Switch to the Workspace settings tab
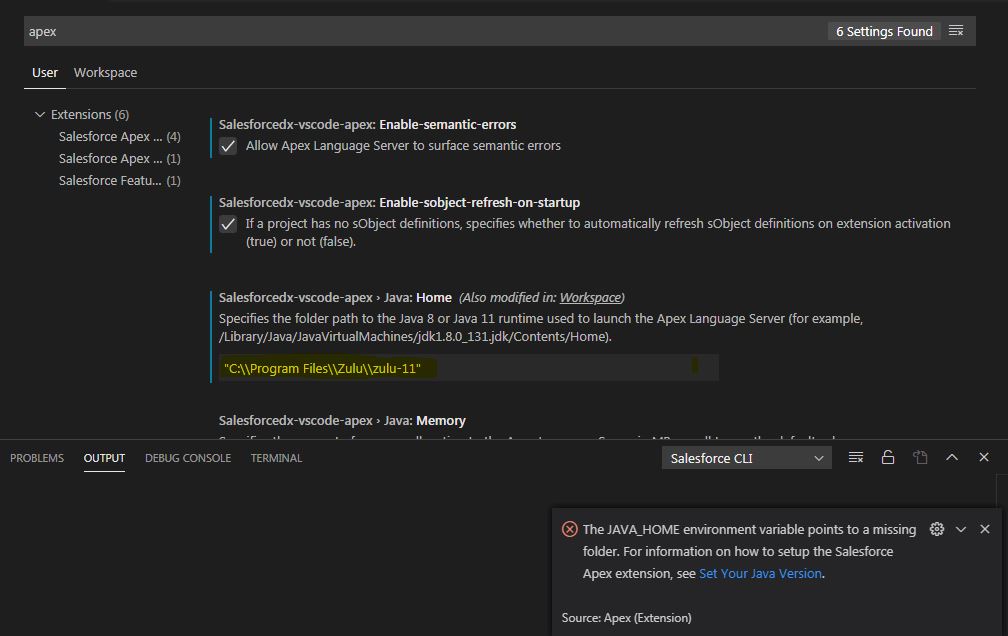 tap(105, 73)
